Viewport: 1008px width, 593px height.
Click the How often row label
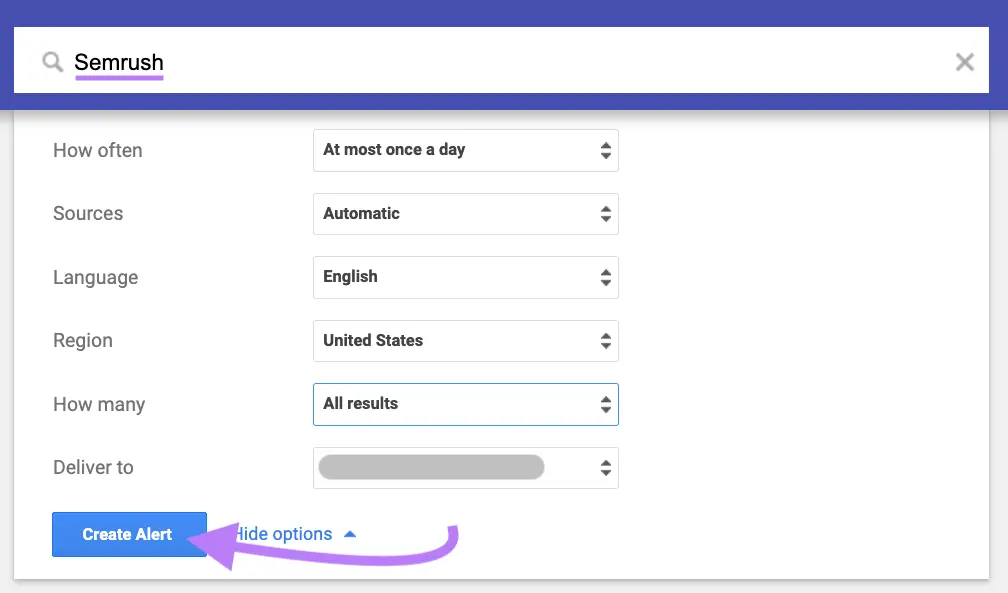[97, 150]
